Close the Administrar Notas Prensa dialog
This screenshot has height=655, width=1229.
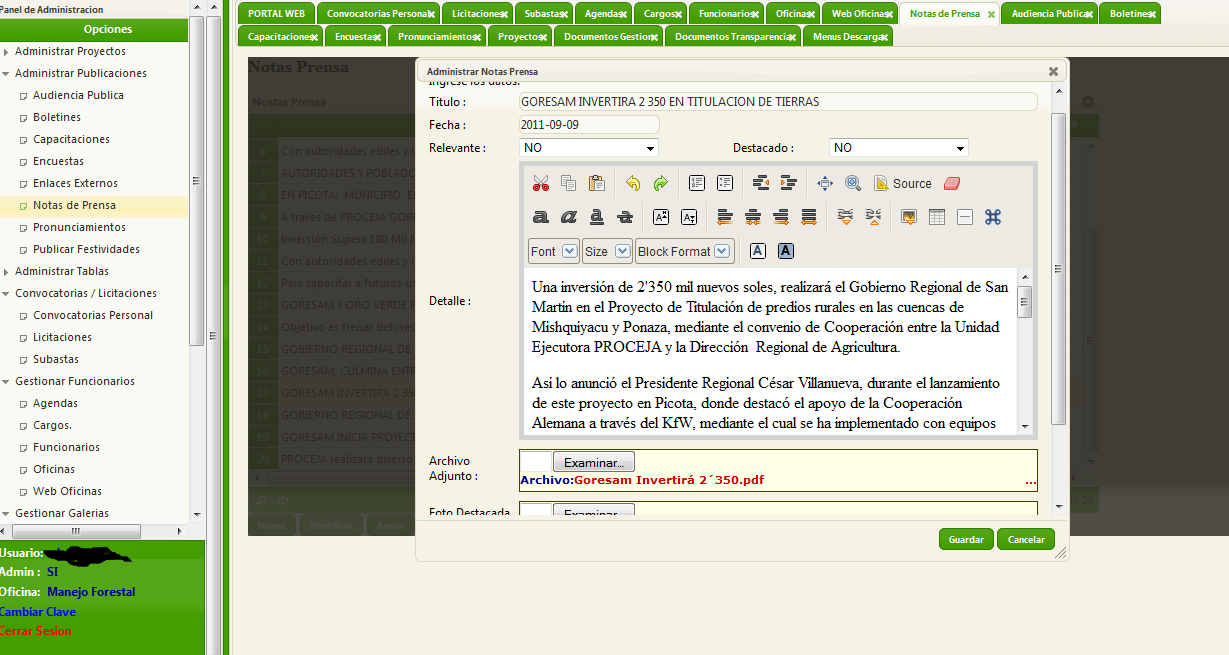[x=1053, y=72]
